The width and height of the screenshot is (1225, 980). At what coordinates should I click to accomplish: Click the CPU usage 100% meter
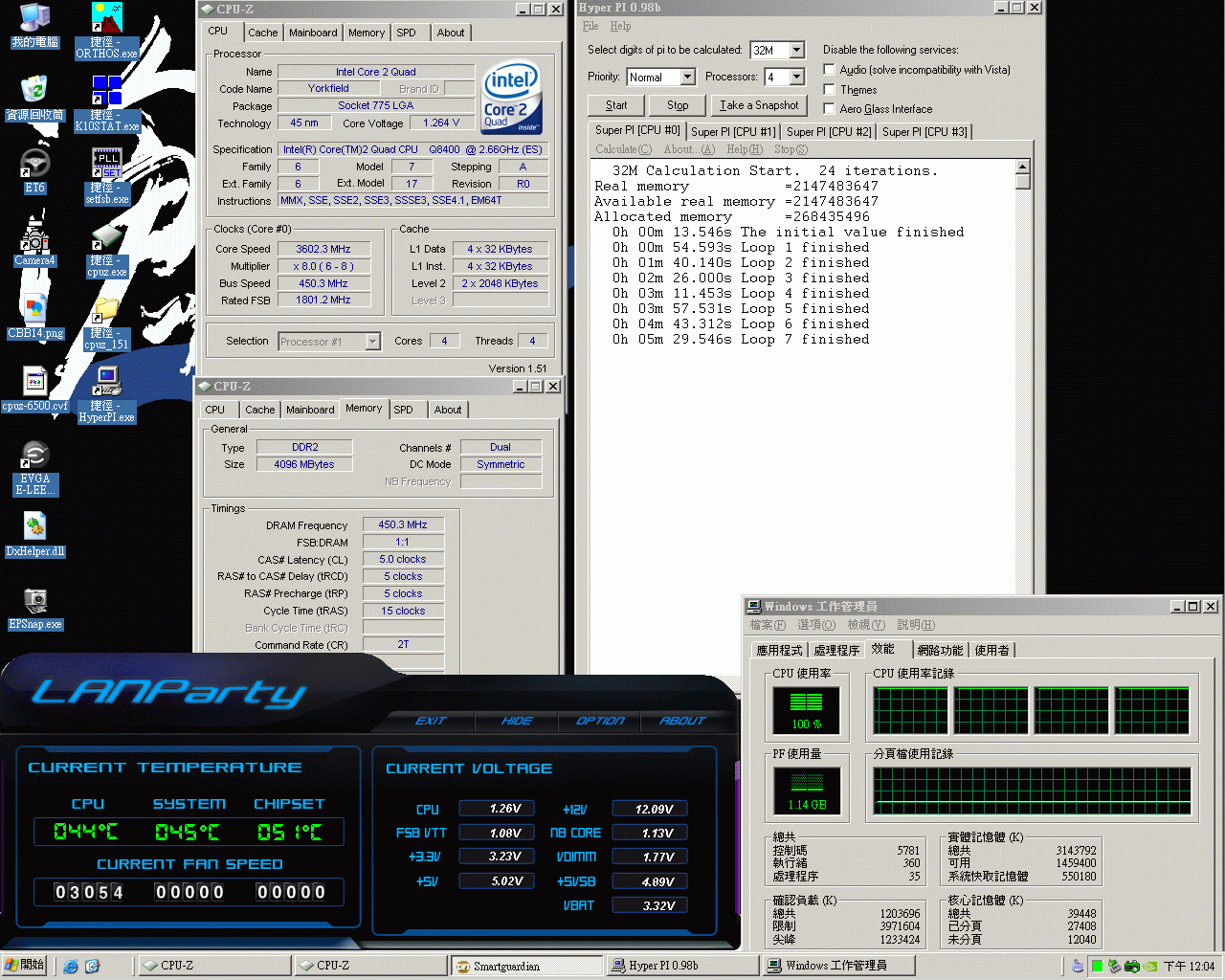(806, 711)
